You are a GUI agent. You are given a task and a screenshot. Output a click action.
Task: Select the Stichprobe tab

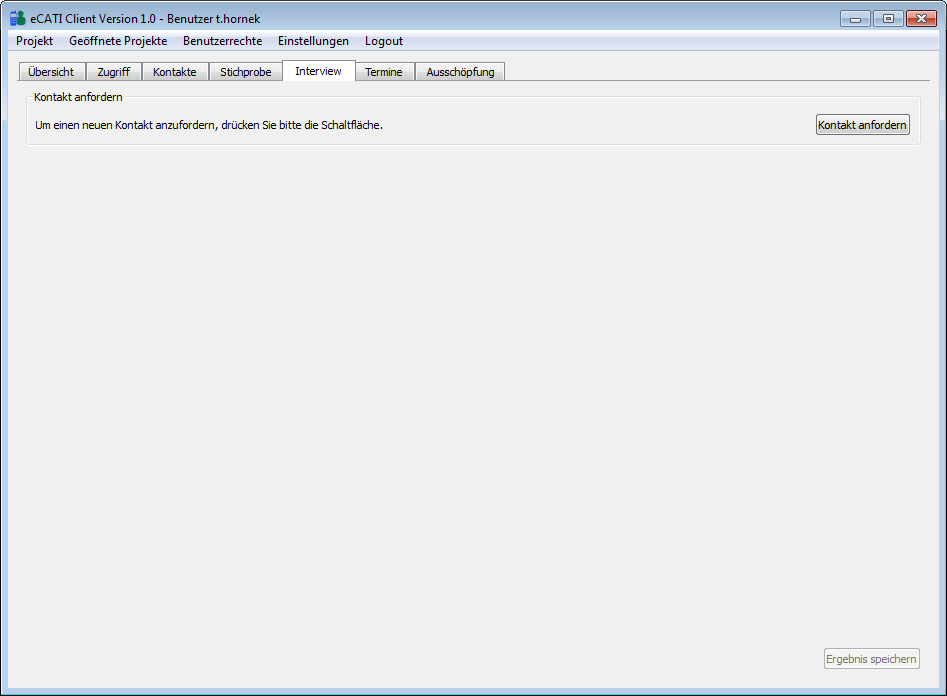point(245,72)
